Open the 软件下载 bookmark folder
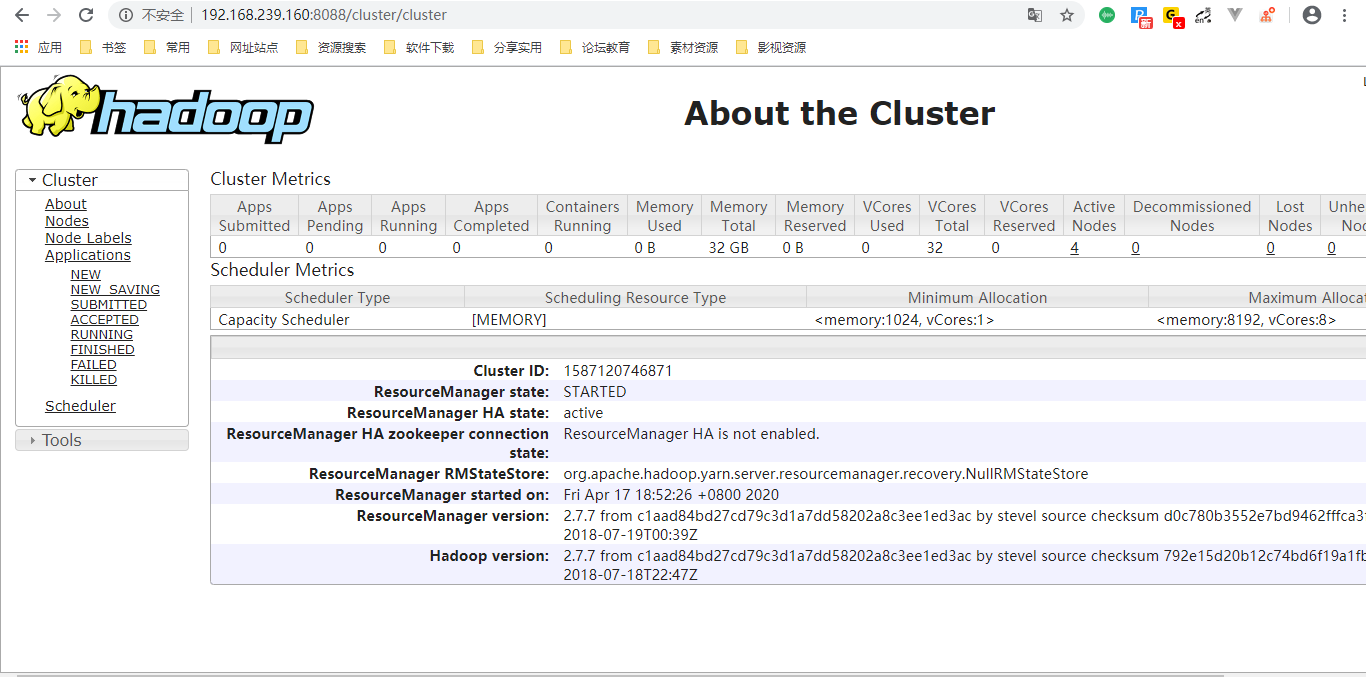Viewport: 1366px width, 677px height. tap(418, 47)
